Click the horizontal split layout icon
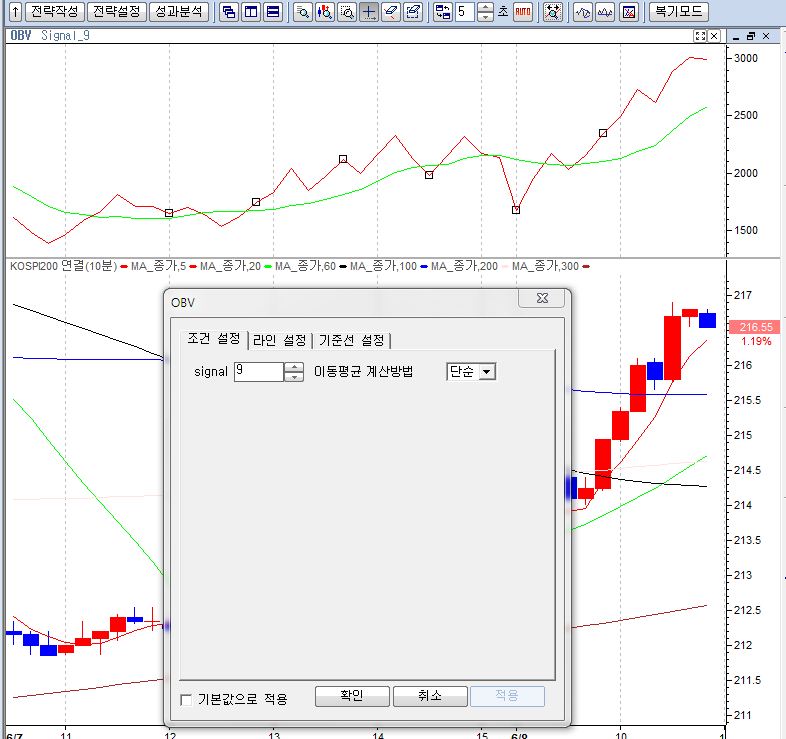 point(272,12)
